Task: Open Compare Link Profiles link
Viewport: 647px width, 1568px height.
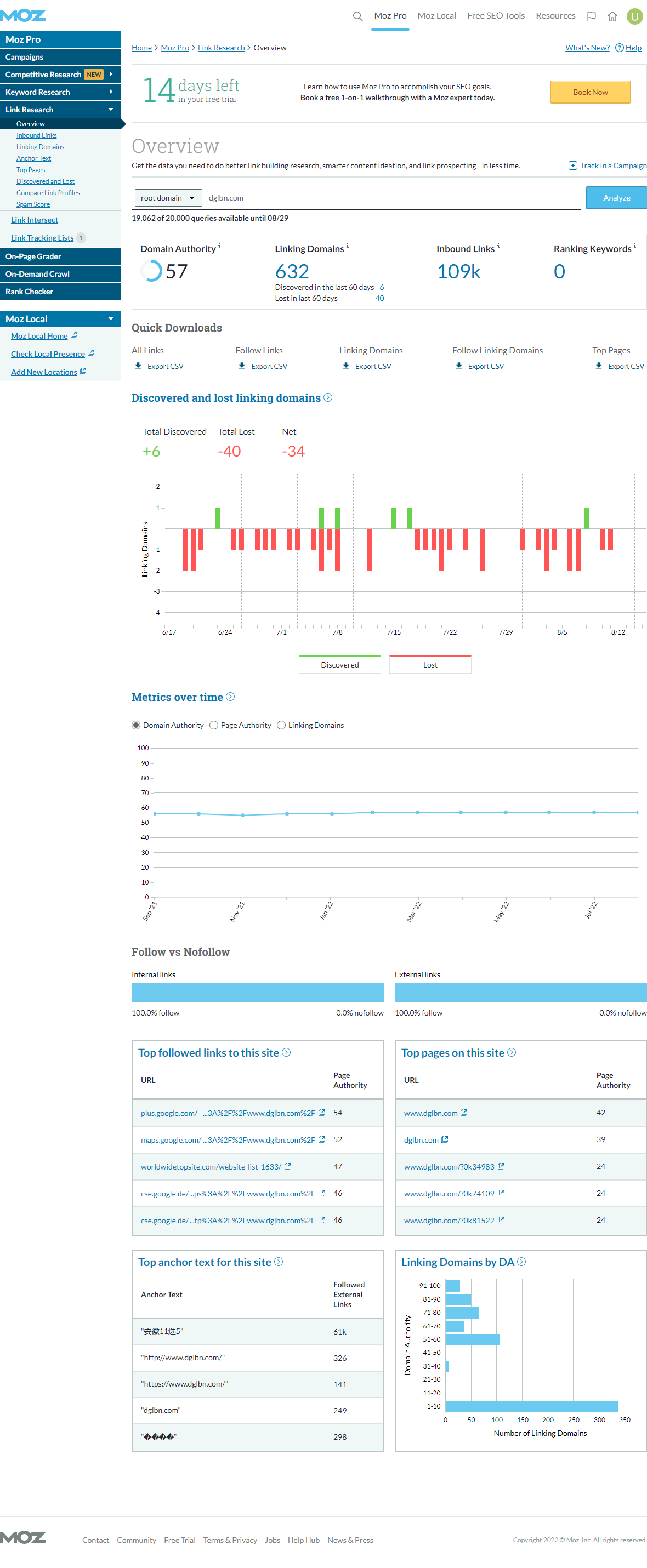Action: click(x=48, y=193)
